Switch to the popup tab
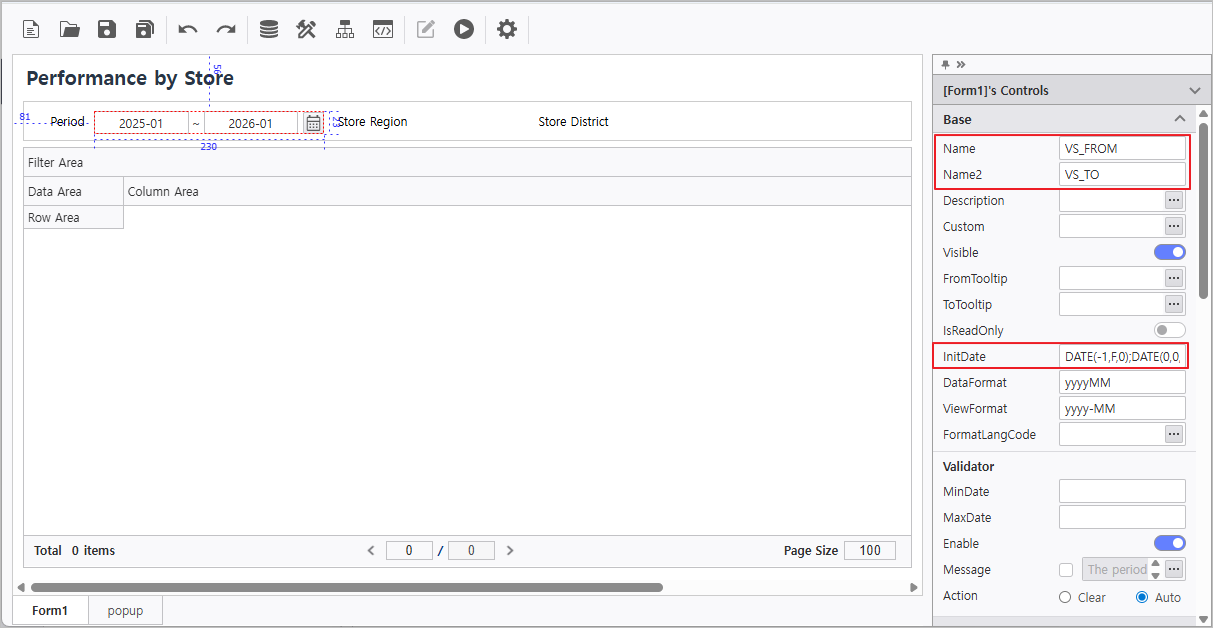 pyautogui.click(x=125, y=611)
